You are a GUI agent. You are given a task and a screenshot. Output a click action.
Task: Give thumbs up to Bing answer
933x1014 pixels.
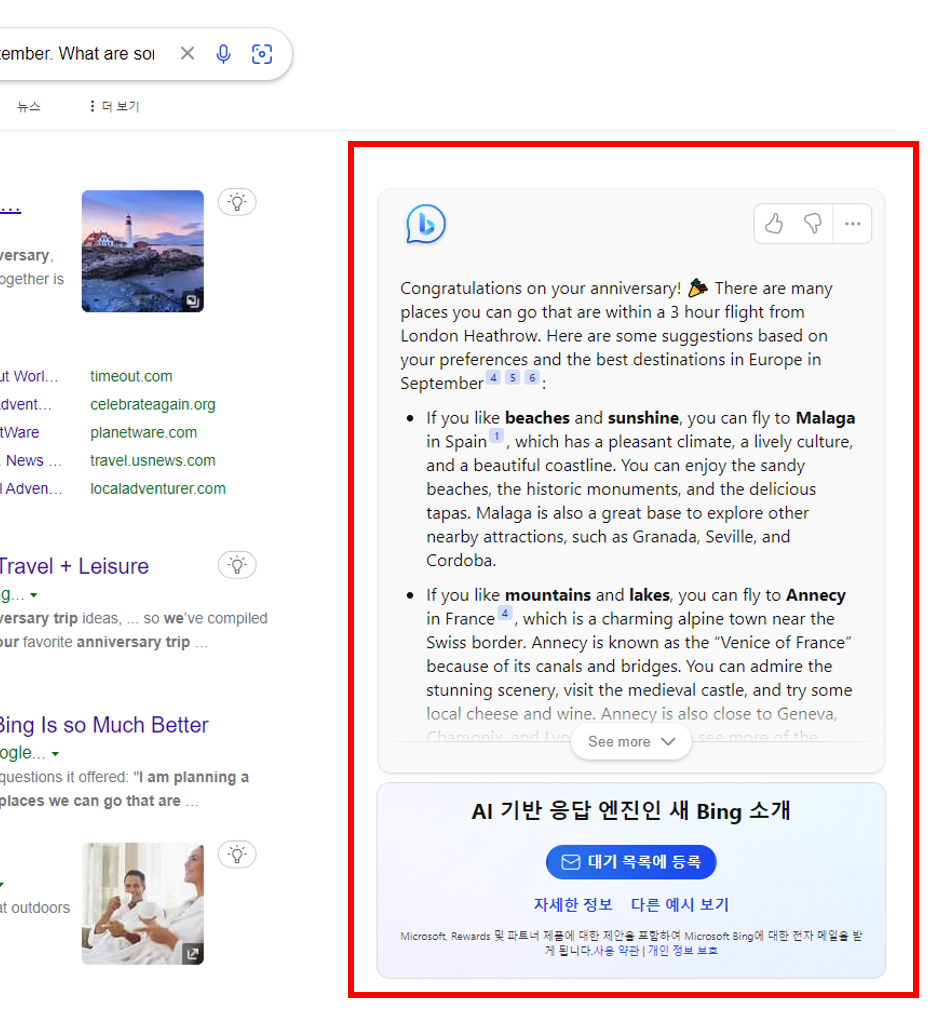tap(773, 224)
